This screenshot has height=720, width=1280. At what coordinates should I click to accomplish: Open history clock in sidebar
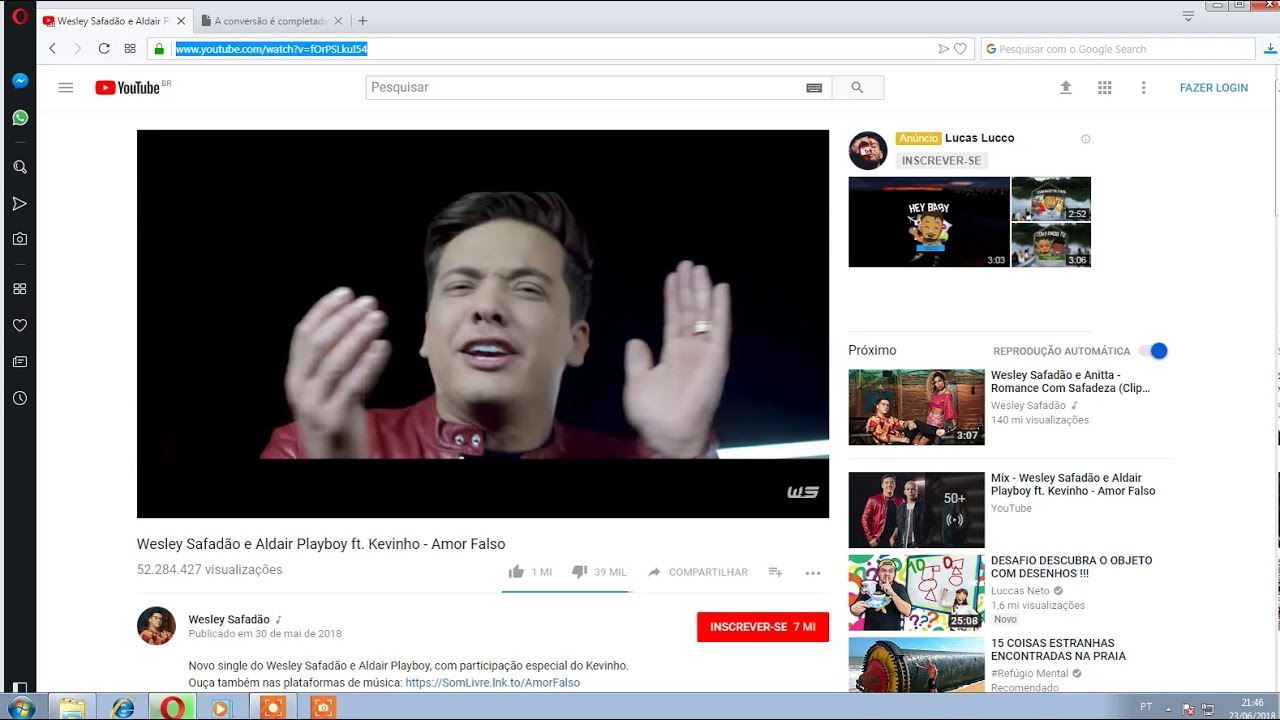(20, 398)
